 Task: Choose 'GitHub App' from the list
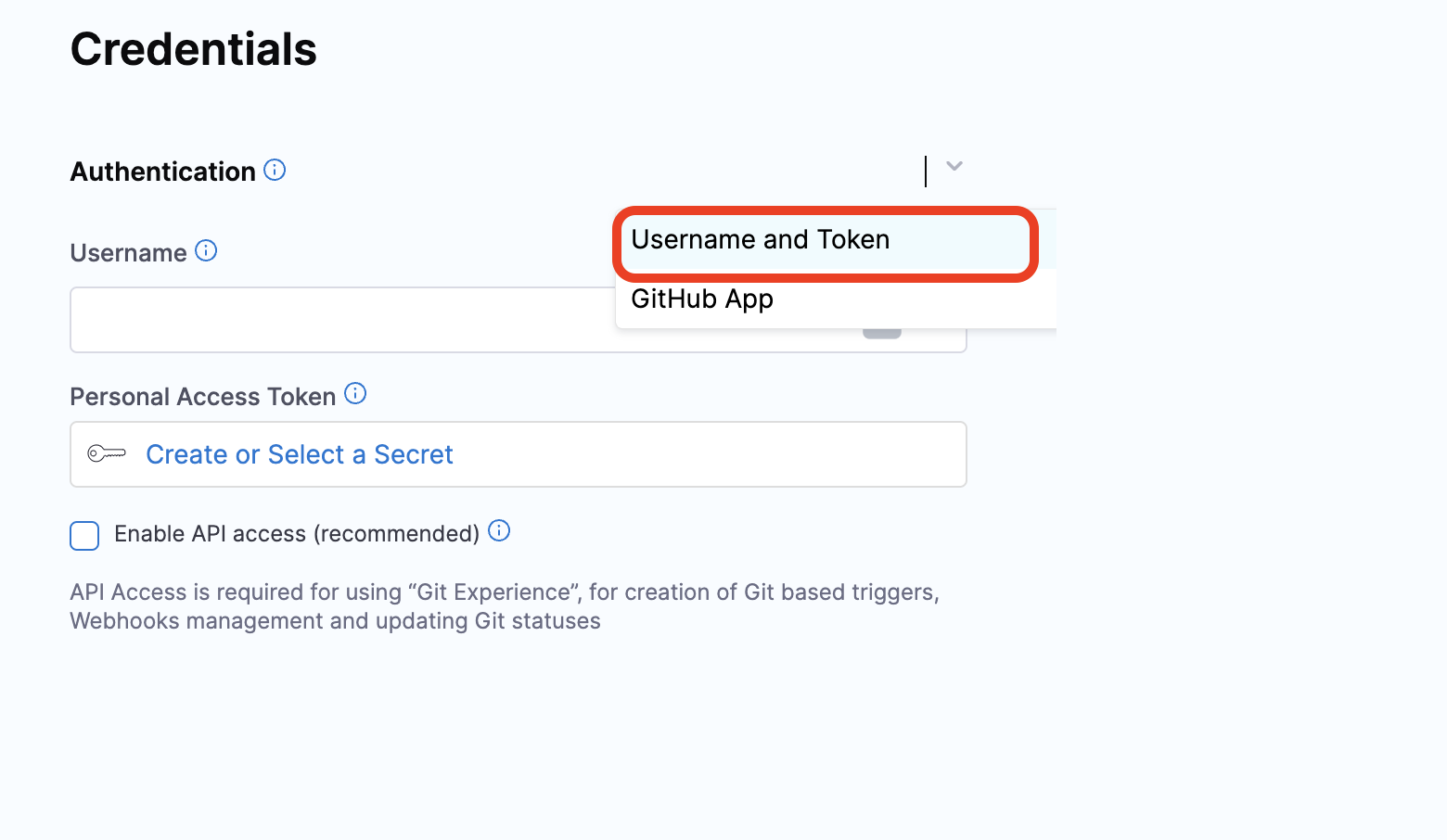coord(702,299)
